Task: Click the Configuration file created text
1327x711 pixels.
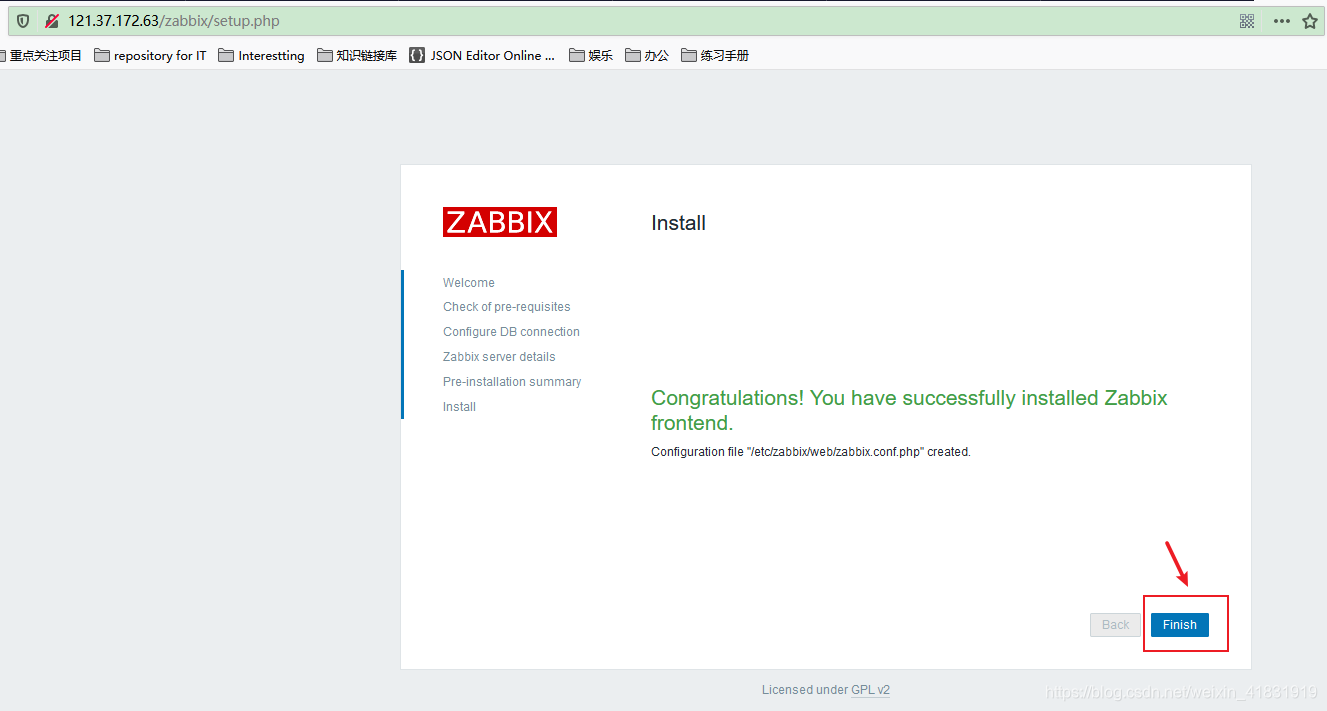Action: click(811, 452)
